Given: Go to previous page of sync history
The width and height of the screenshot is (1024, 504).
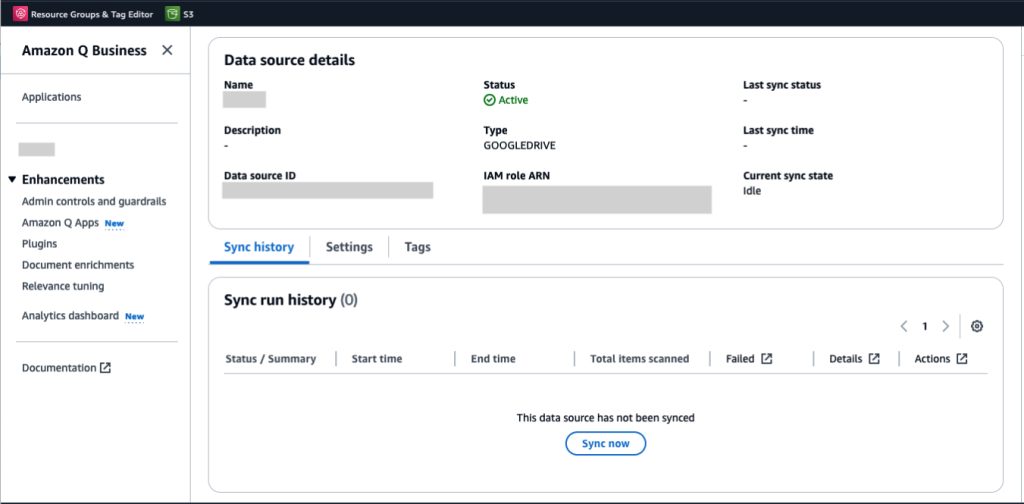Looking at the screenshot, I should tap(904, 326).
